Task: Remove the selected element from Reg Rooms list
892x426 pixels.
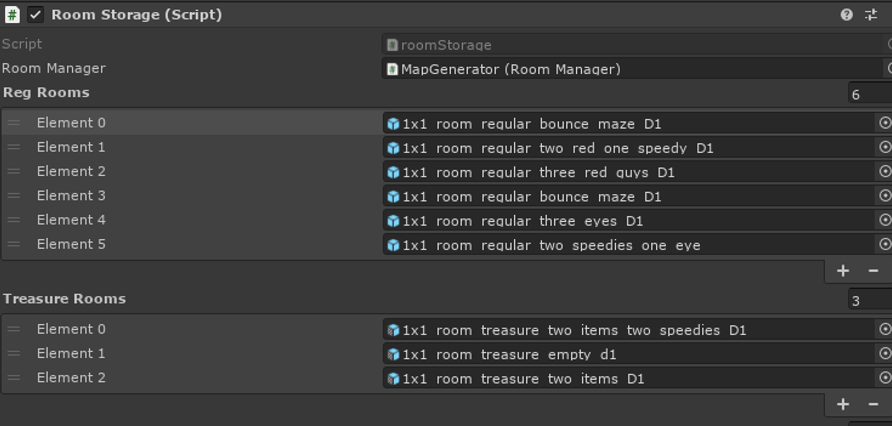Action: [874, 271]
